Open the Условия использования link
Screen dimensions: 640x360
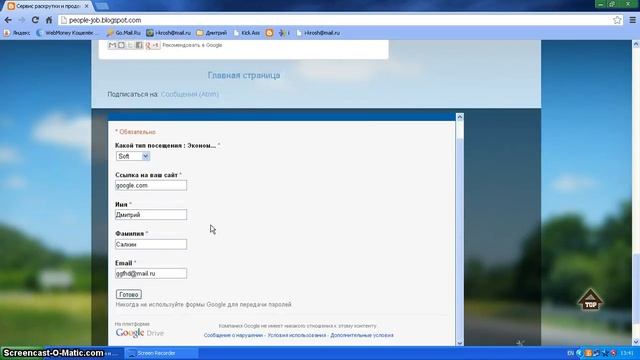pos(297,335)
